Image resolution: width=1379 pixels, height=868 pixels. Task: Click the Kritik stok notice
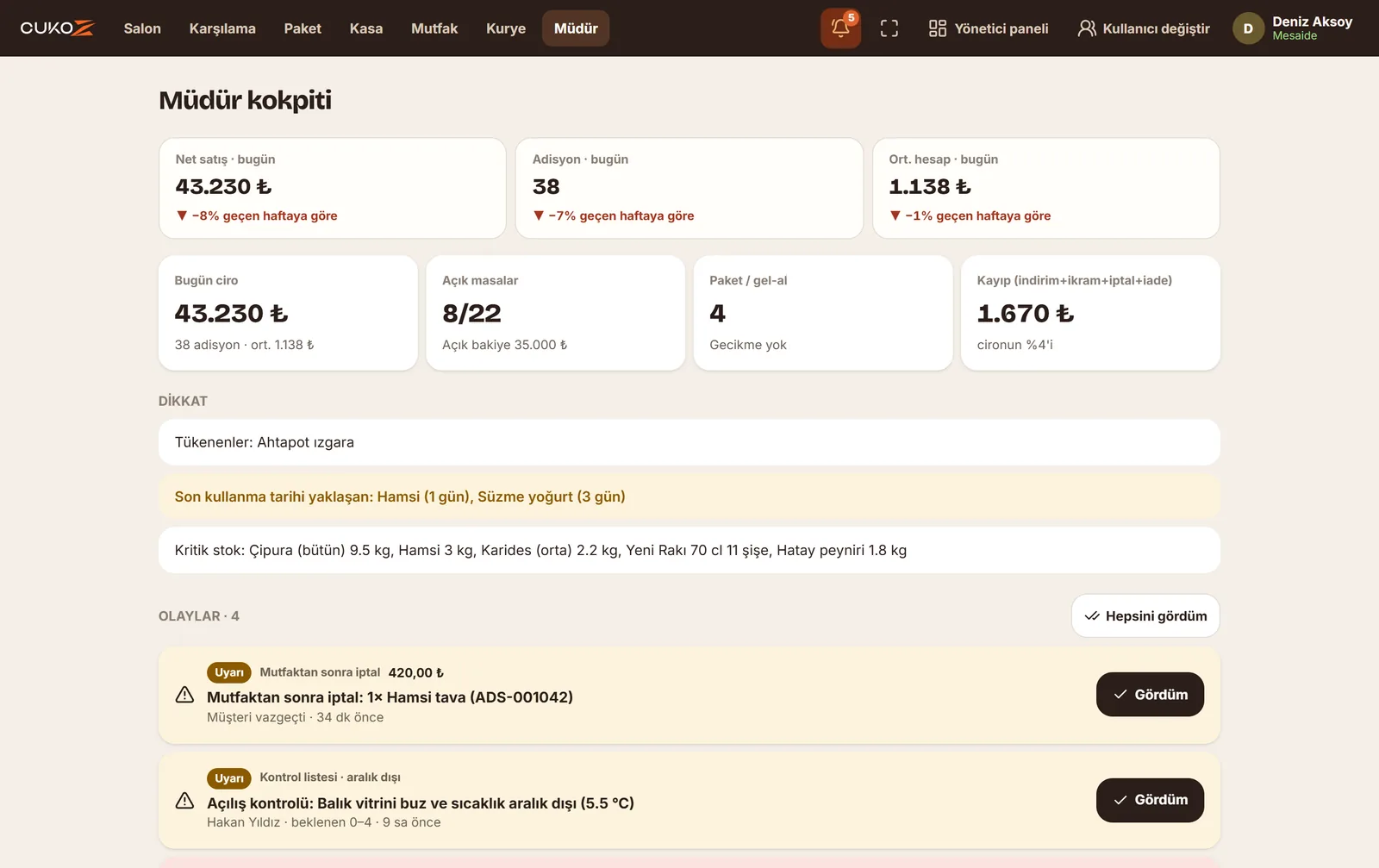point(689,550)
